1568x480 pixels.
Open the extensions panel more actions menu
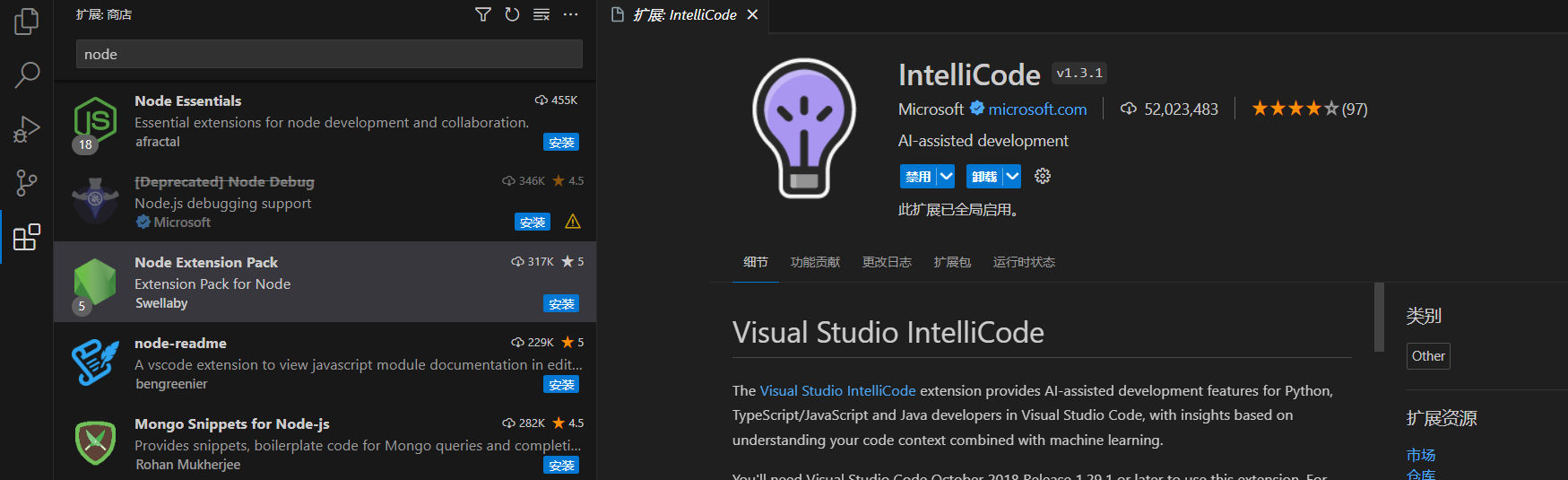[570, 14]
